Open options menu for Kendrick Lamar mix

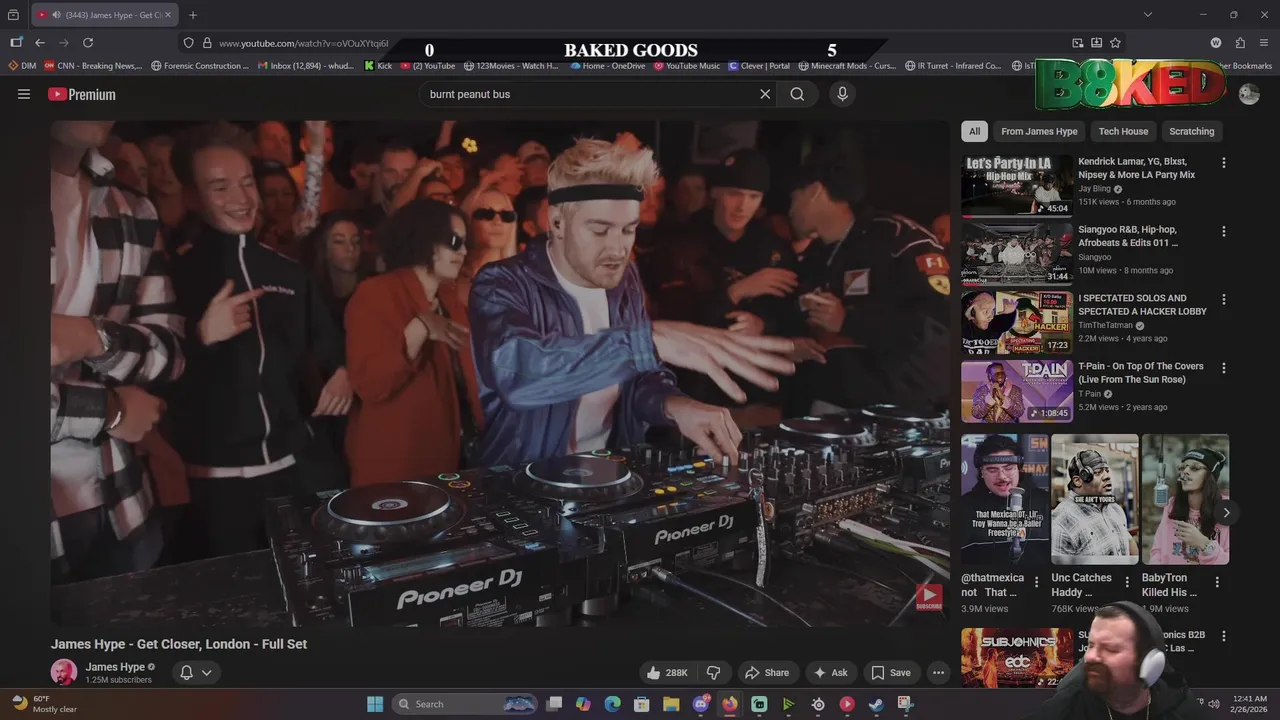1223,163
